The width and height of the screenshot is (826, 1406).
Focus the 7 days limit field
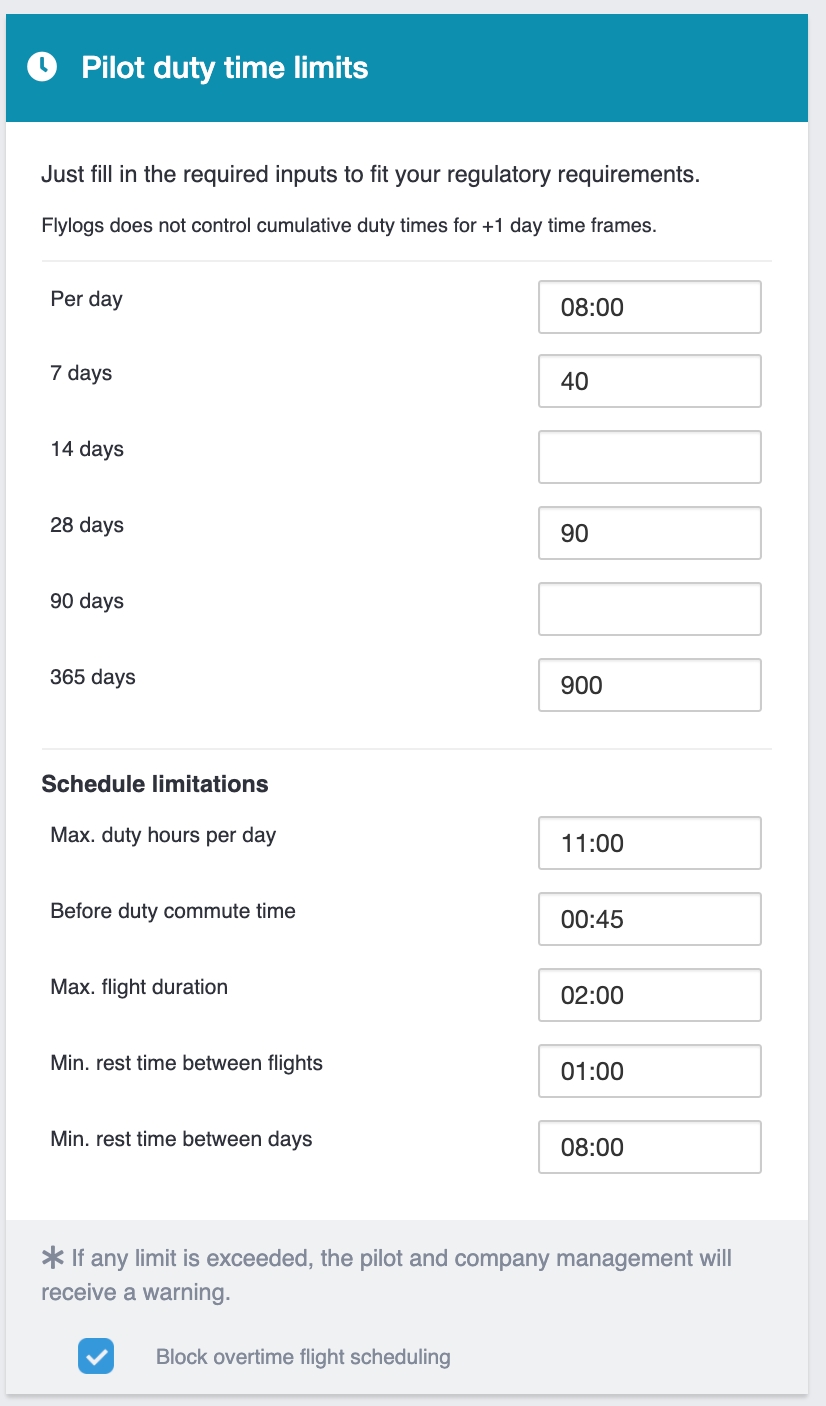[649, 381]
